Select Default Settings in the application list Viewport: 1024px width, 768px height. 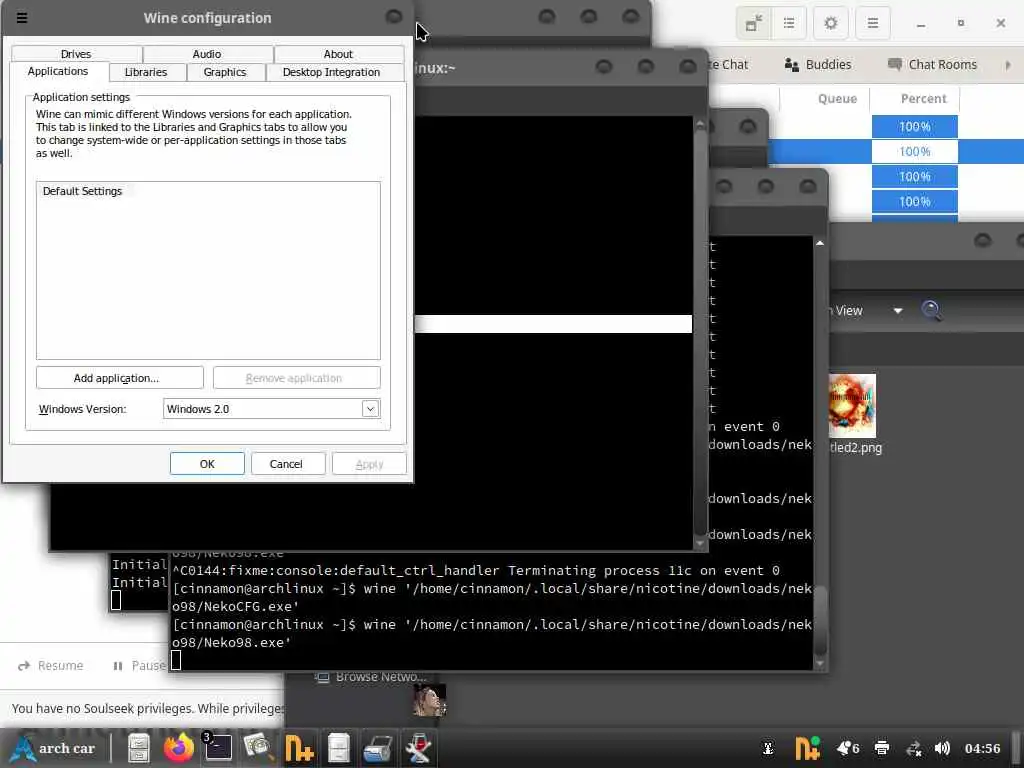coord(82,191)
